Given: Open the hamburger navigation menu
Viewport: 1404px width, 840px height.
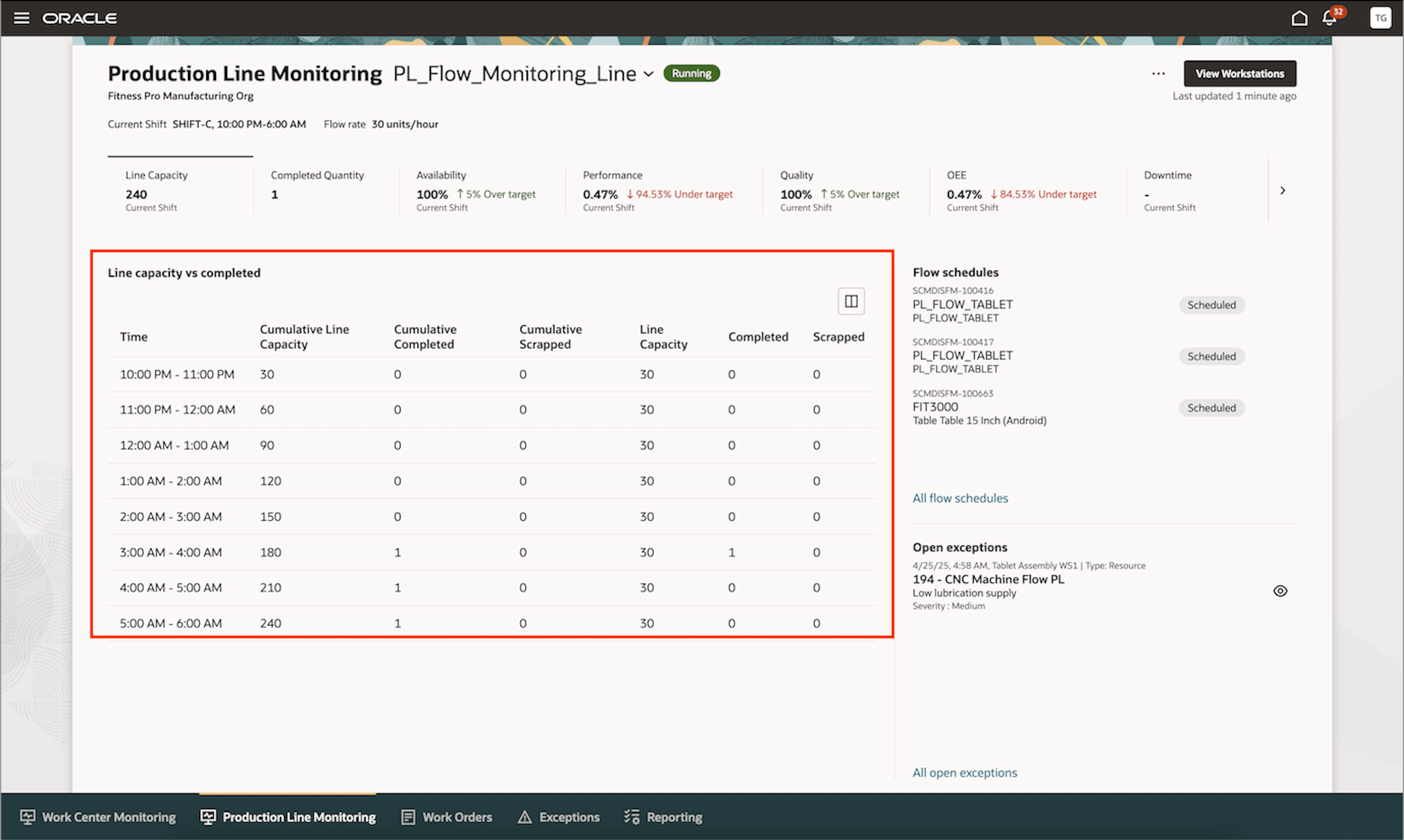Looking at the screenshot, I should (21, 18).
